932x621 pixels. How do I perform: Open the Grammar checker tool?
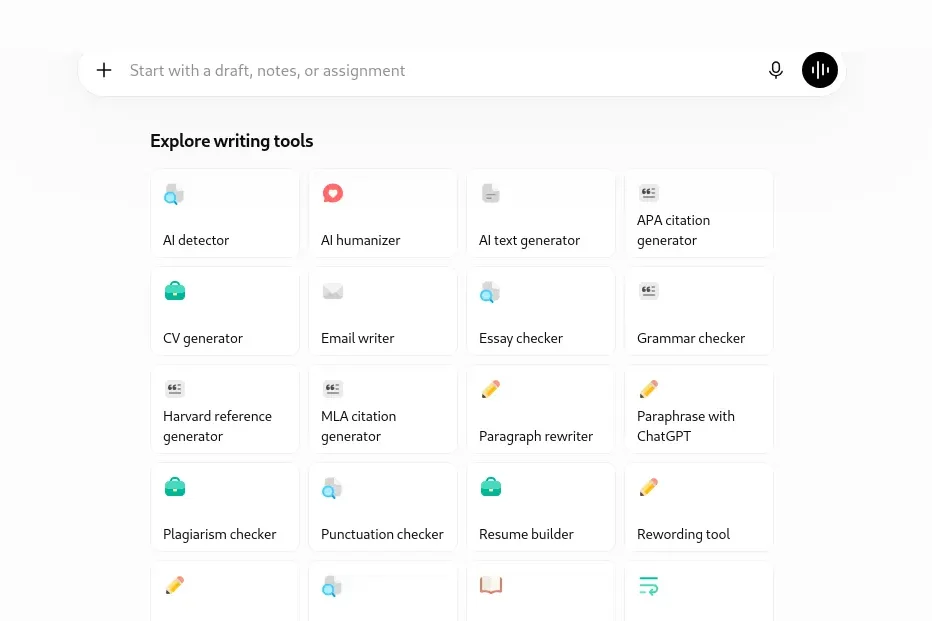click(x=699, y=311)
